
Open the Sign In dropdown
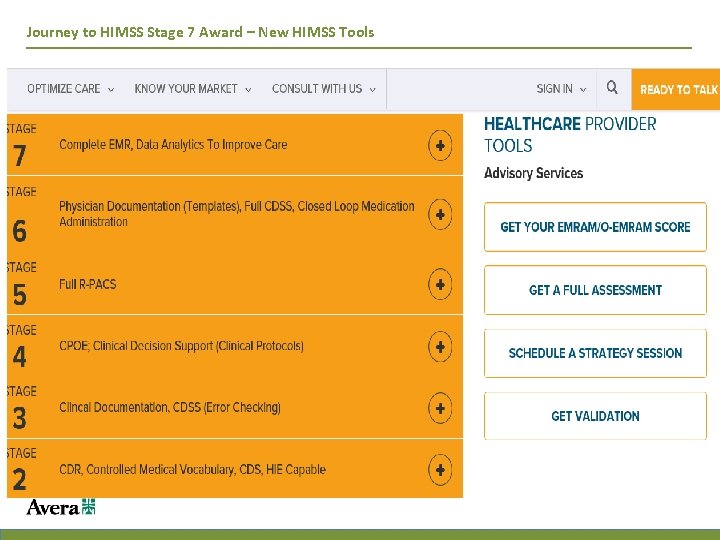561,89
